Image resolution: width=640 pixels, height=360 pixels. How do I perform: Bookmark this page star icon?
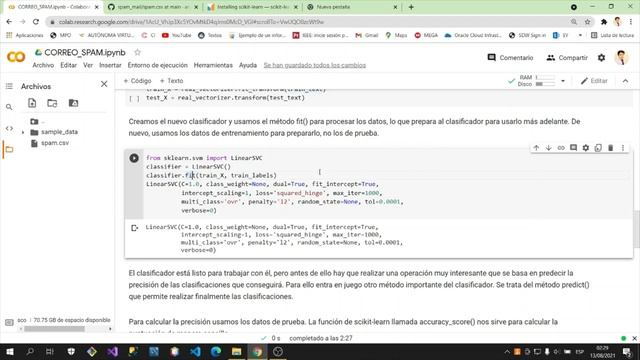[587, 22]
